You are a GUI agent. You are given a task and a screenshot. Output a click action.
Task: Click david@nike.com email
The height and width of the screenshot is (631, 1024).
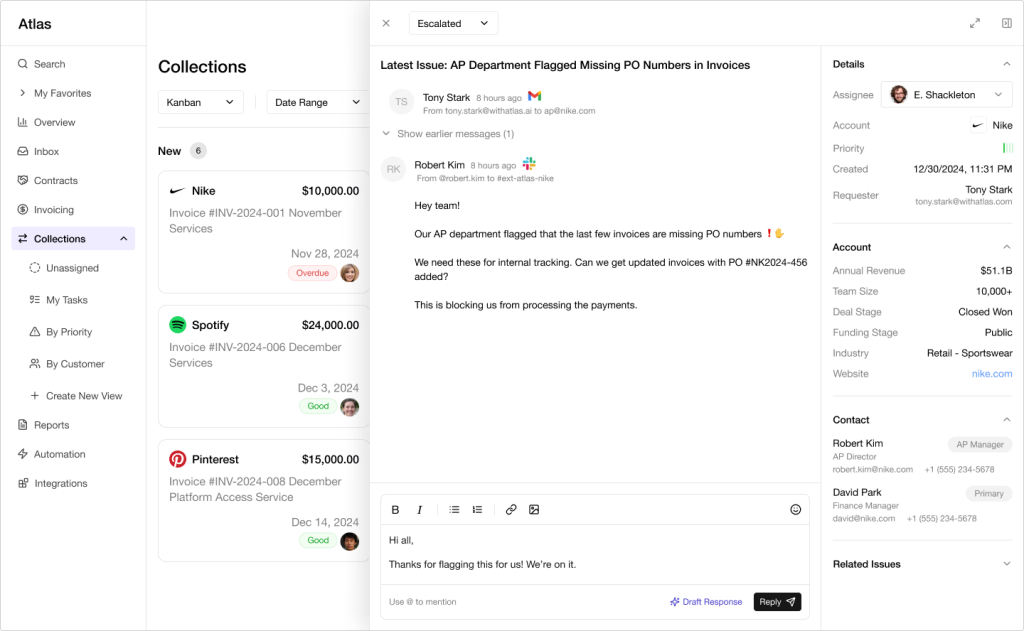[x=863, y=519]
